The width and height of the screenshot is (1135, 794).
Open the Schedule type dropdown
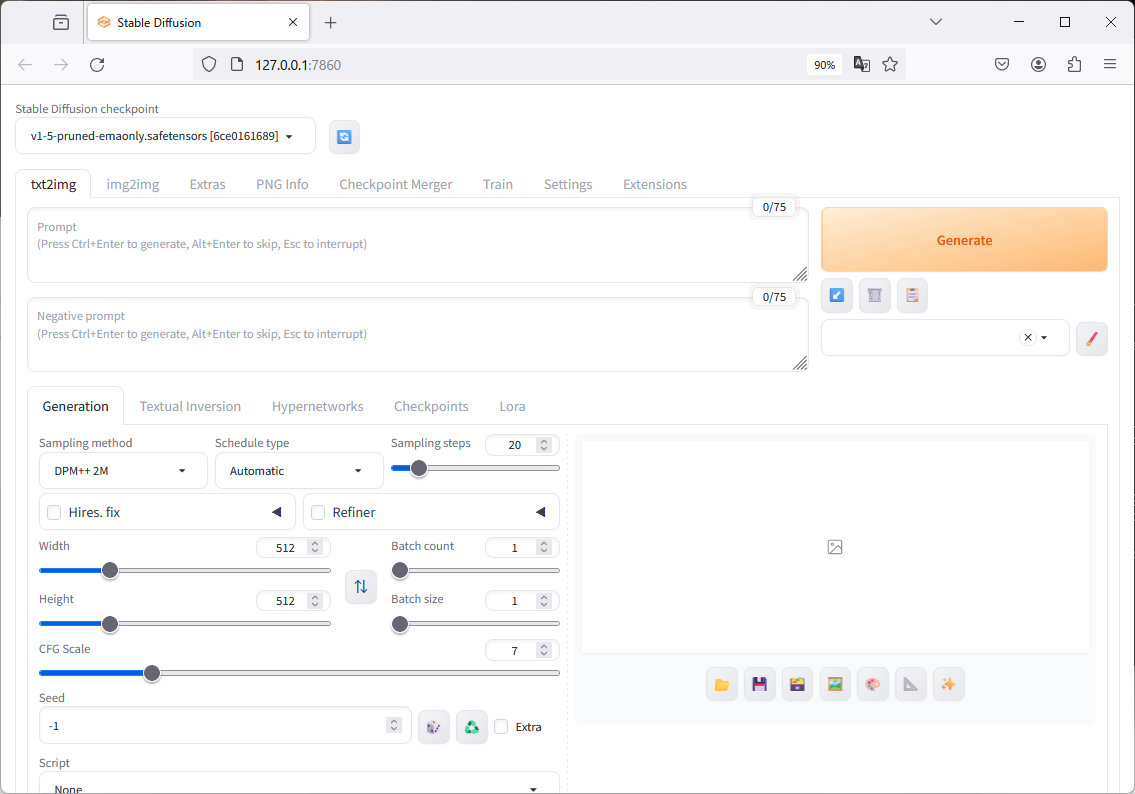point(298,470)
